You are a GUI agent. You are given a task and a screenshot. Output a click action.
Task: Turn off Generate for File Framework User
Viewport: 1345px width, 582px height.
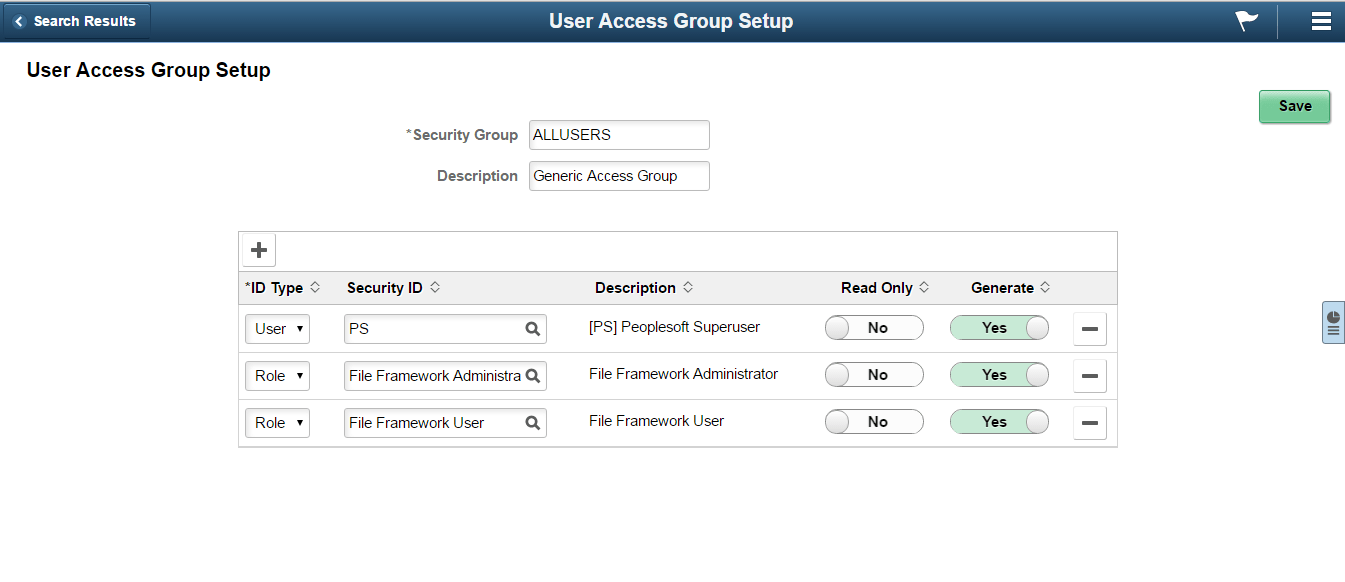tap(998, 421)
